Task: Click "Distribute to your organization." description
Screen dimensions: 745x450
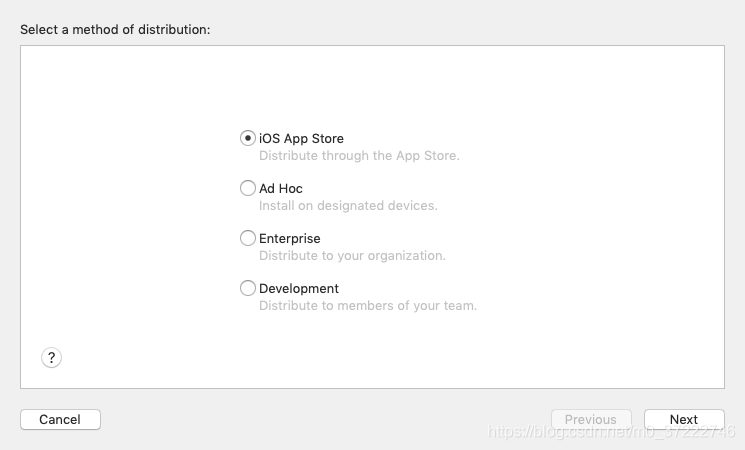Action: click(x=352, y=256)
